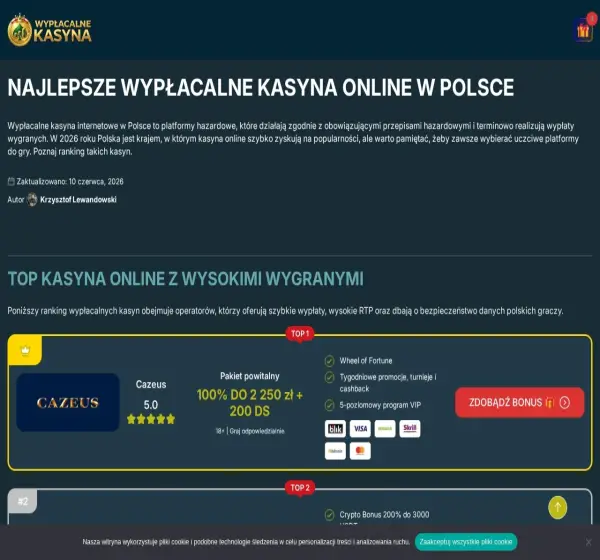Click the yellow crown badge on Cazeus card
This screenshot has height=560, width=600.
pyautogui.click(x=25, y=350)
